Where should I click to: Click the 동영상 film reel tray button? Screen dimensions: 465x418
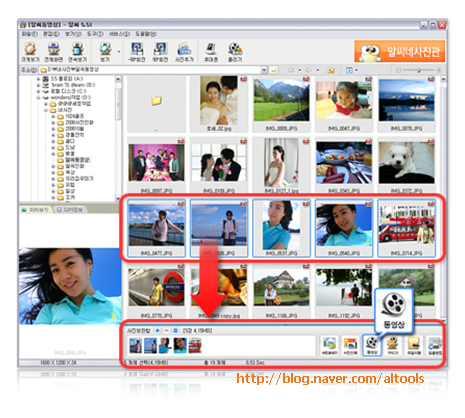[372, 345]
